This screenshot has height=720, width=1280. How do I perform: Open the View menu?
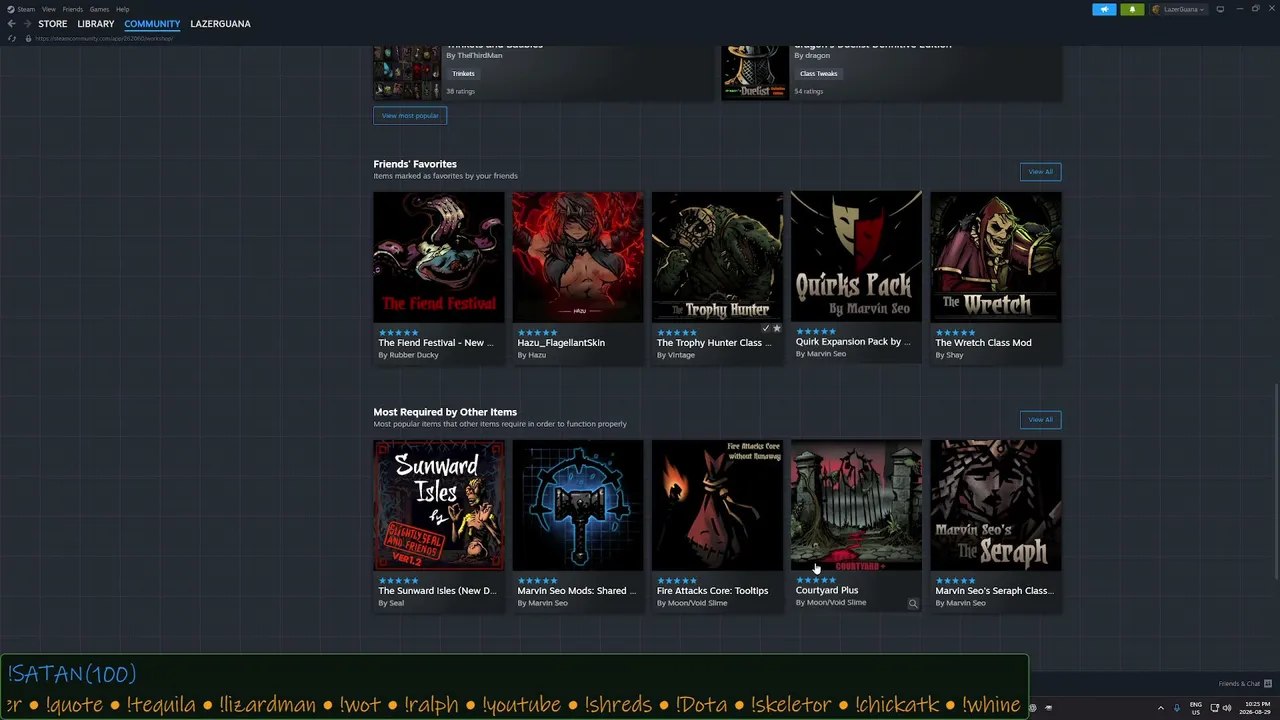[49, 9]
